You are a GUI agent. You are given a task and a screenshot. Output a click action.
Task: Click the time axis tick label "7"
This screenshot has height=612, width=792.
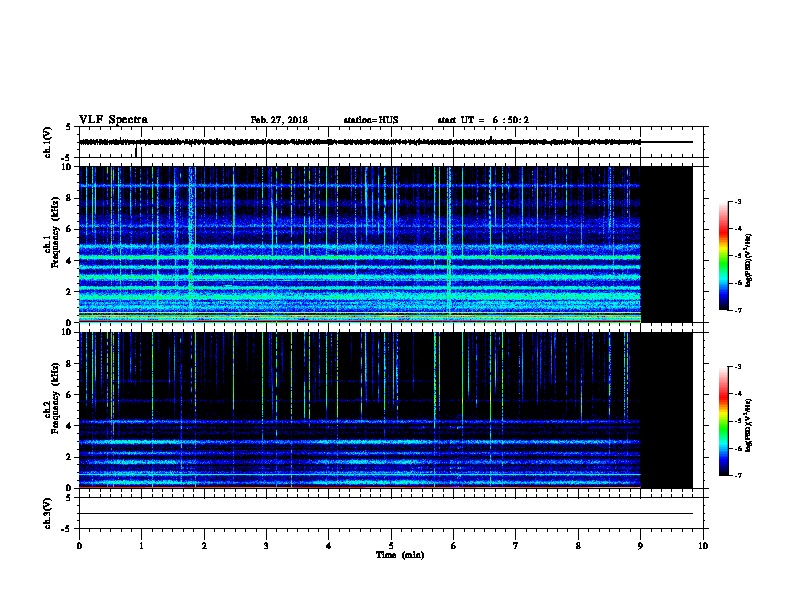pyautogui.click(x=516, y=546)
